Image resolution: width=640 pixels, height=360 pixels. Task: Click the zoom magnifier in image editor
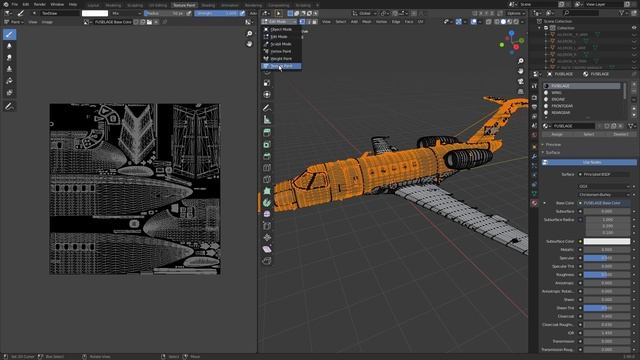click(249, 33)
